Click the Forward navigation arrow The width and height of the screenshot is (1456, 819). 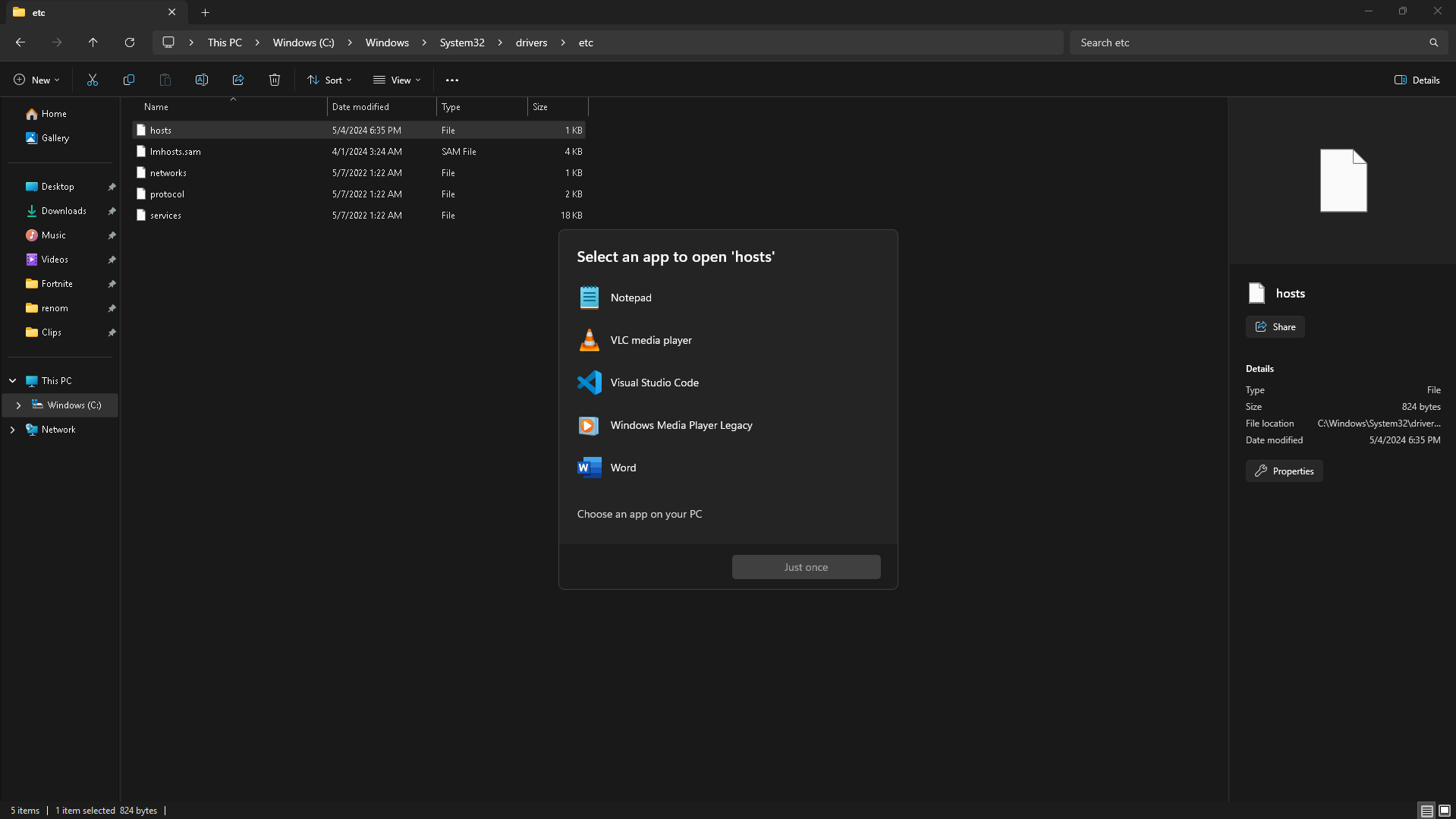(57, 43)
